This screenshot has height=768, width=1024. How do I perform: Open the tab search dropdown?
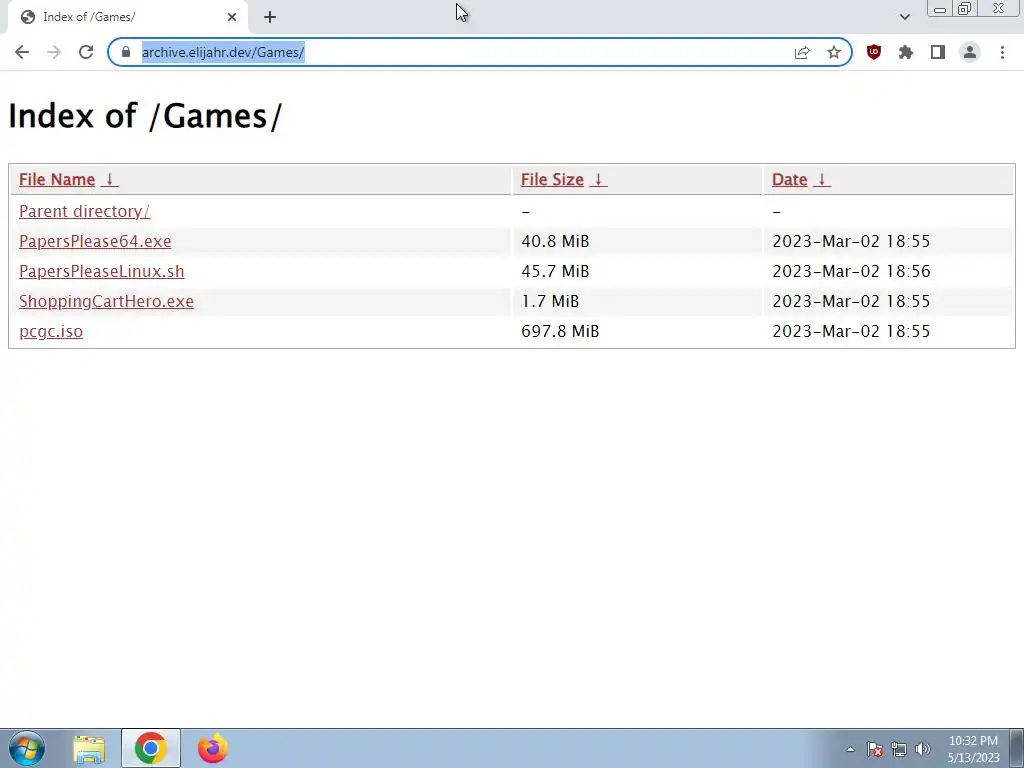[904, 17]
